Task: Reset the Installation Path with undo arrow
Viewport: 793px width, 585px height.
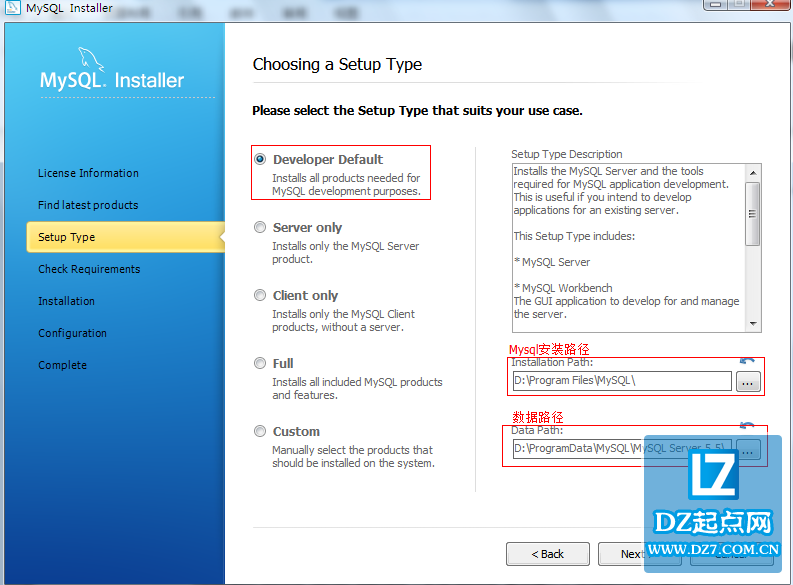Action: (747, 361)
